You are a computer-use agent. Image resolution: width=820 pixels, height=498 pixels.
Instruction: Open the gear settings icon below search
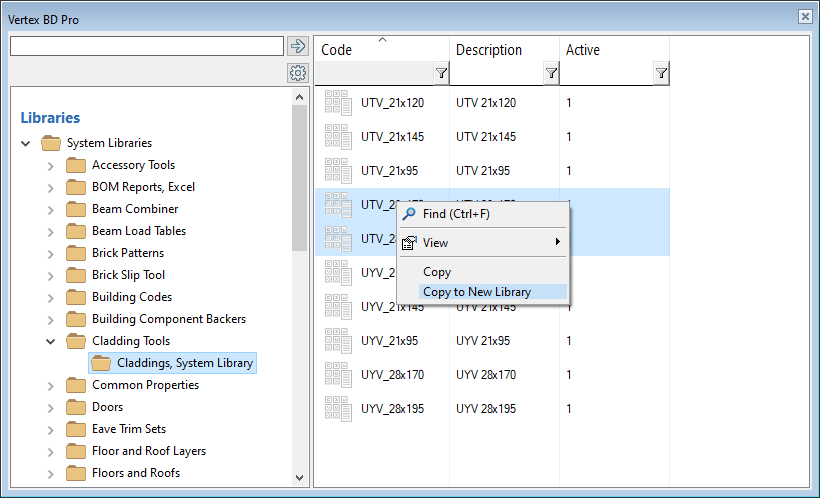[x=297, y=73]
